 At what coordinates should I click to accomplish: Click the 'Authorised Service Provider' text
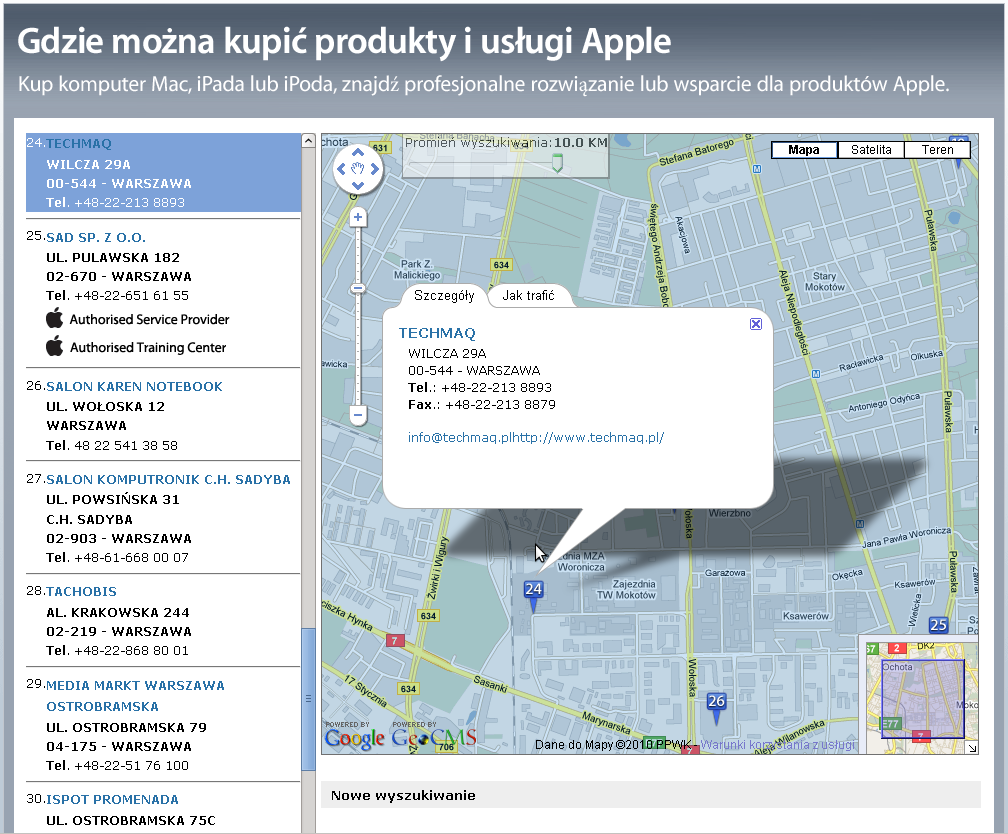coord(149,320)
